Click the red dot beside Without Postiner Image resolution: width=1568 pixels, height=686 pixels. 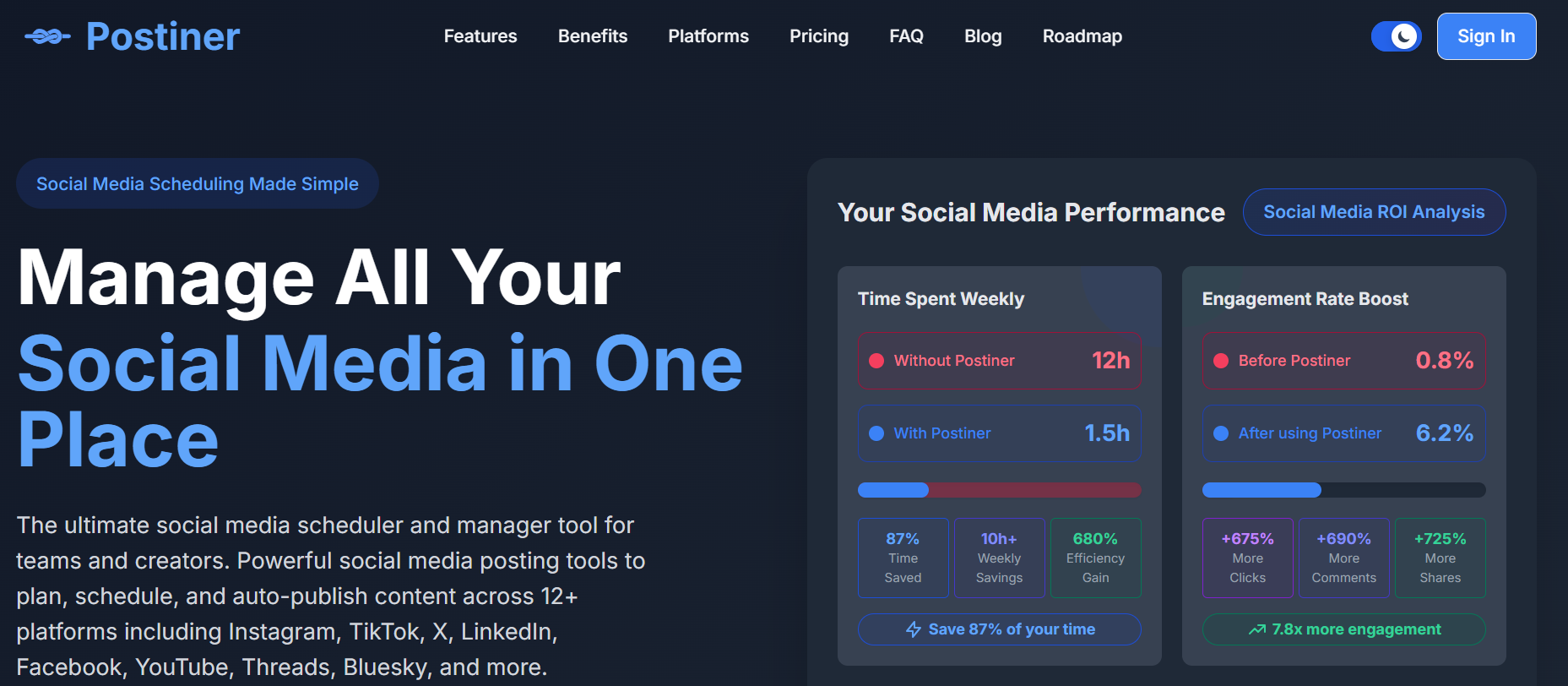876,361
